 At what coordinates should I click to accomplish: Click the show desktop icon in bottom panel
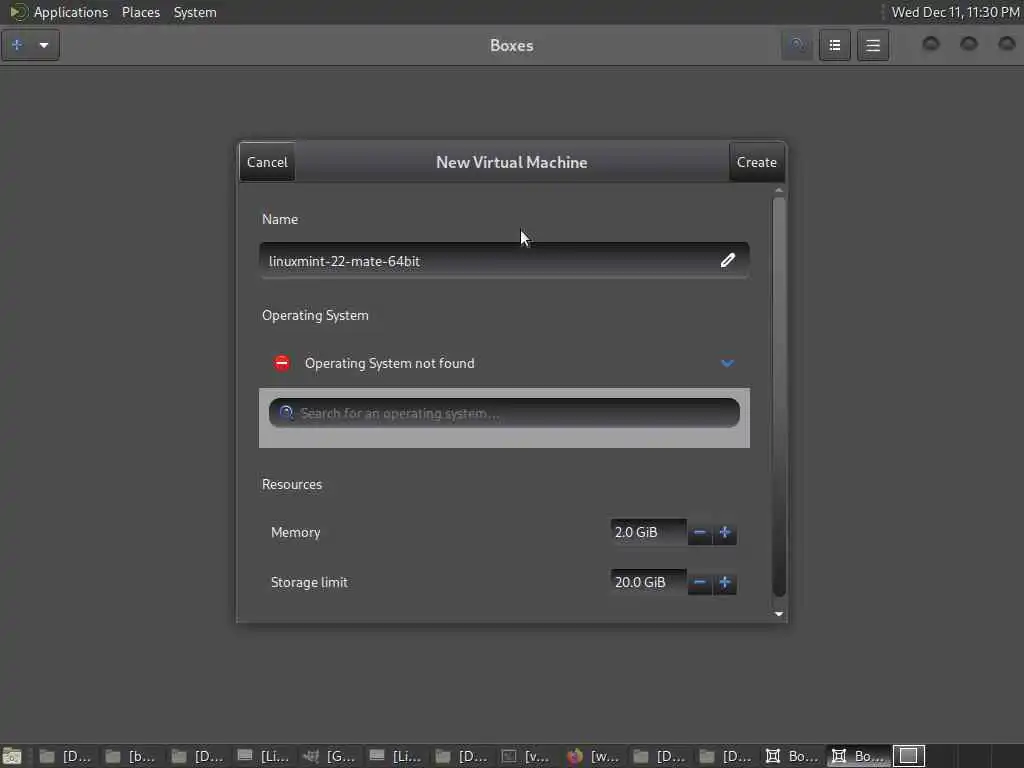pyautogui.click(x=12, y=756)
